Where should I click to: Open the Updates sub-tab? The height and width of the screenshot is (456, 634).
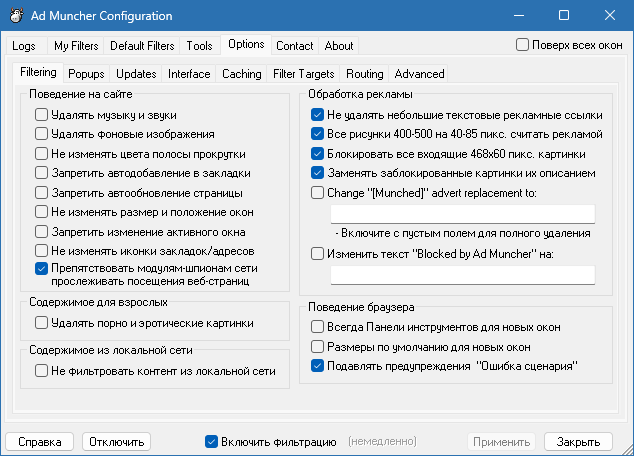[136, 74]
